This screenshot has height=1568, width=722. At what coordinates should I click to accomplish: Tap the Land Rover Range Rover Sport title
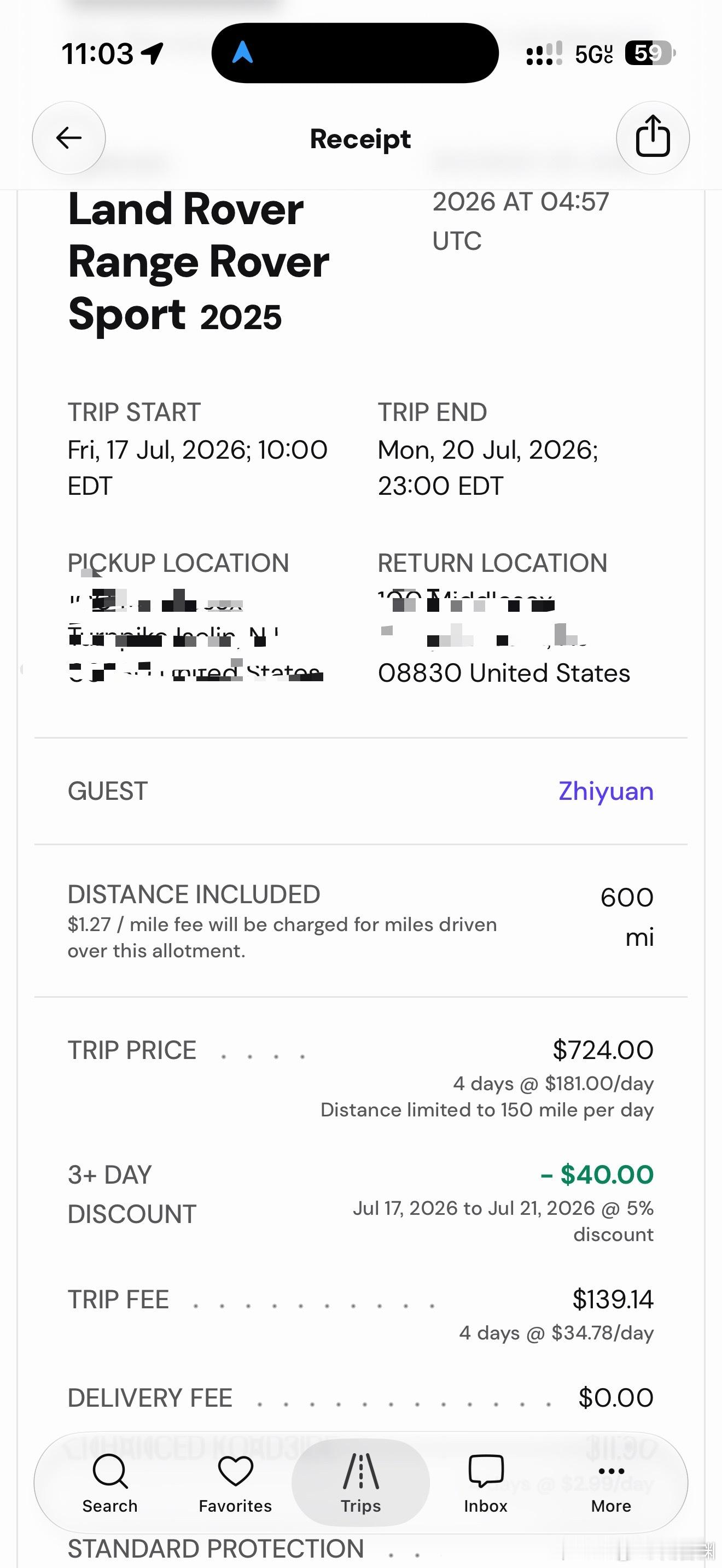(x=199, y=262)
